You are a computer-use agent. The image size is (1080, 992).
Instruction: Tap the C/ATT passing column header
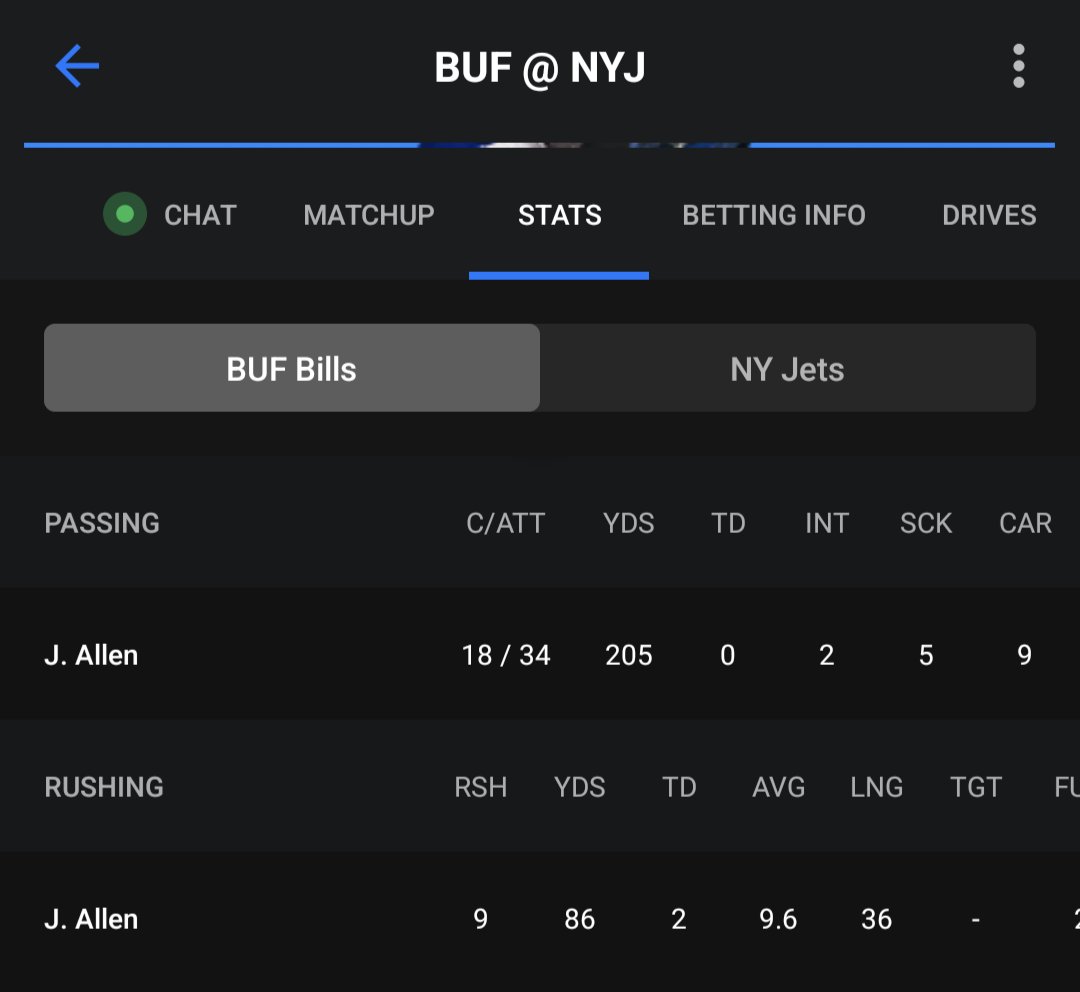tap(506, 523)
